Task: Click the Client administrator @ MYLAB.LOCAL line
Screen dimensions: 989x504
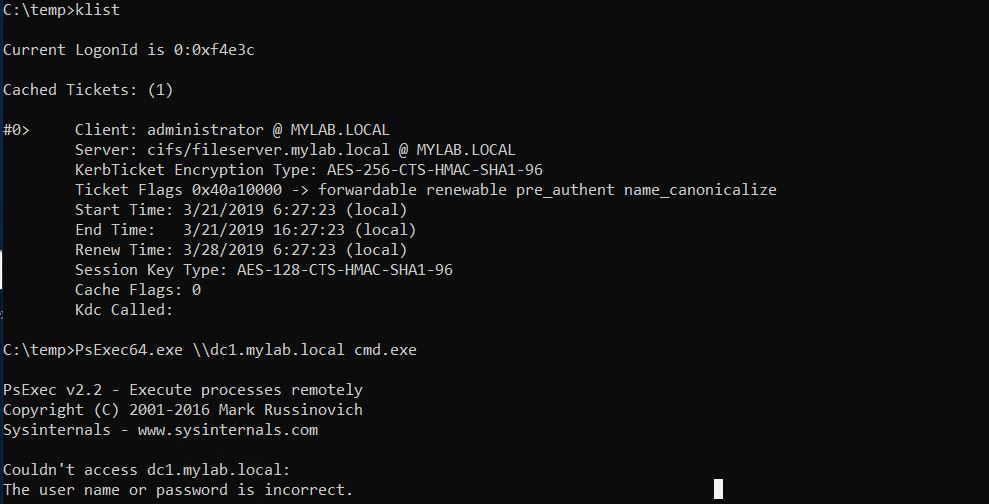Action: (x=232, y=130)
